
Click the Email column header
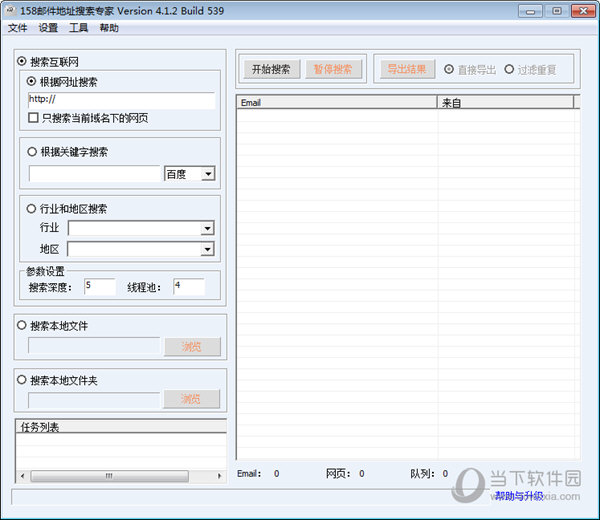[x=337, y=102]
